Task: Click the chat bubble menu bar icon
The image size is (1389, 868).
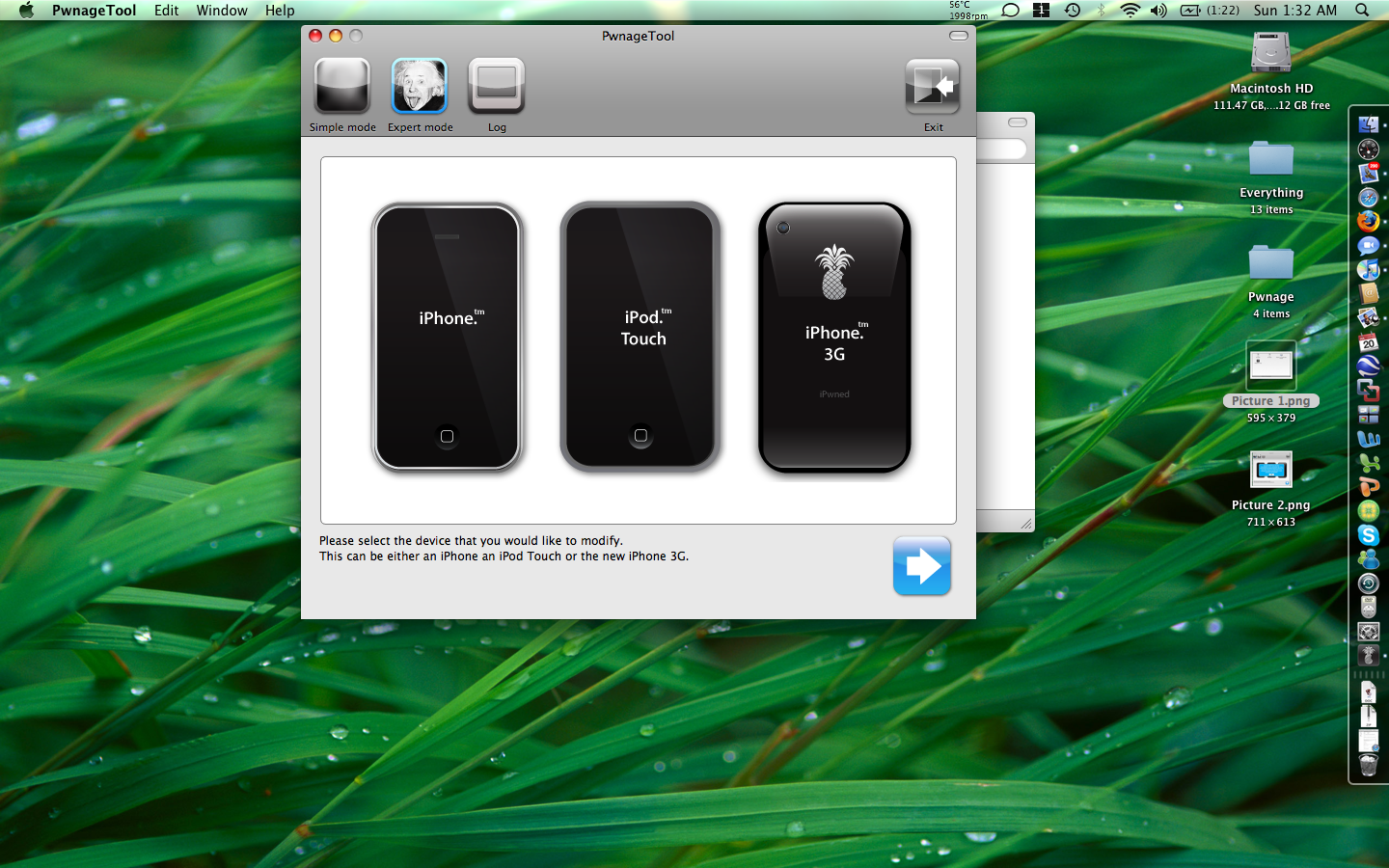Action: click(x=1011, y=11)
